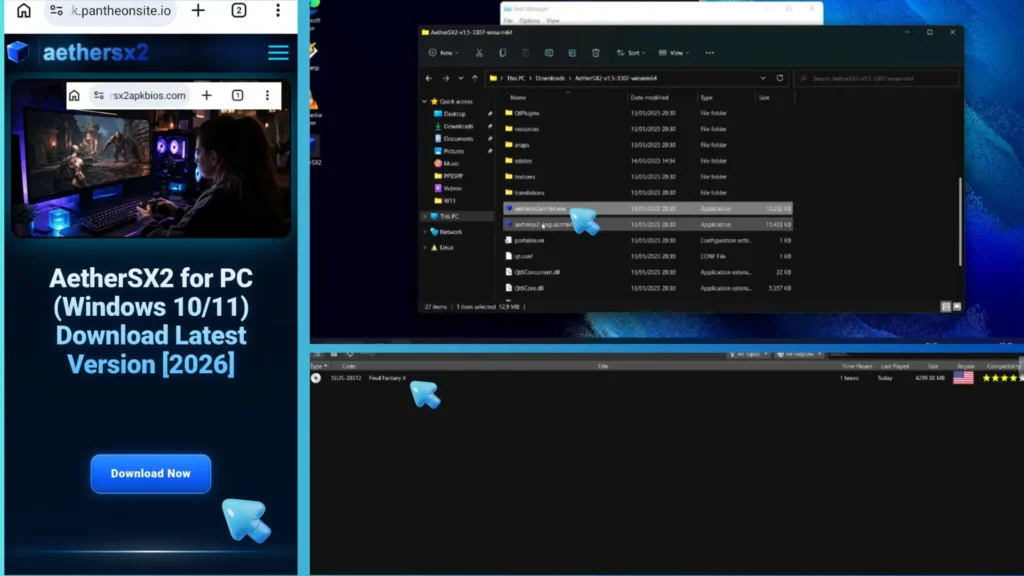Open the New dropdown in File Explorer
This screenshot has width=1024, height=576.
443,53
